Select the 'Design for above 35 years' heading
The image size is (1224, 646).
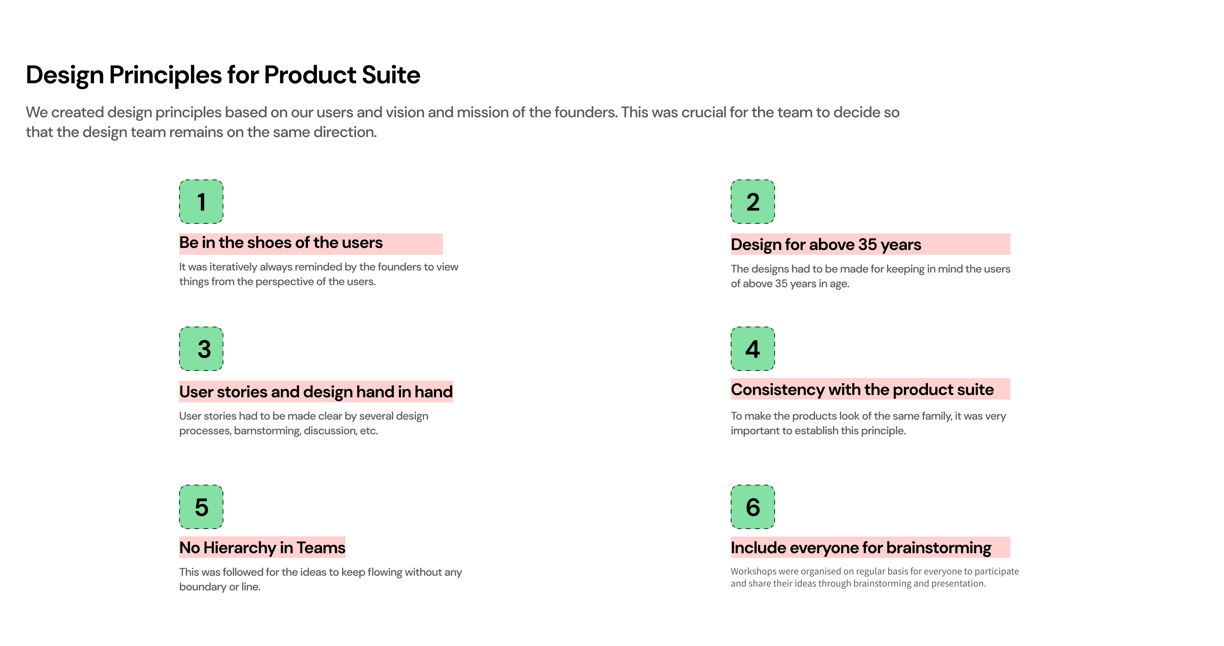coord(826,245)
